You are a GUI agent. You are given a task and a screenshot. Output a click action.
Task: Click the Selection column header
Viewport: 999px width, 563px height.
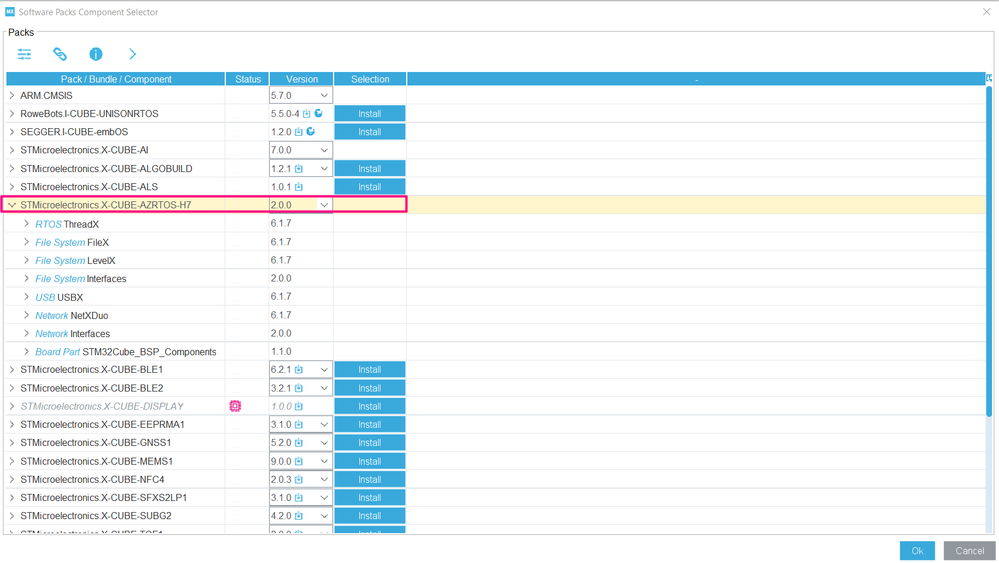pos(370,79)
